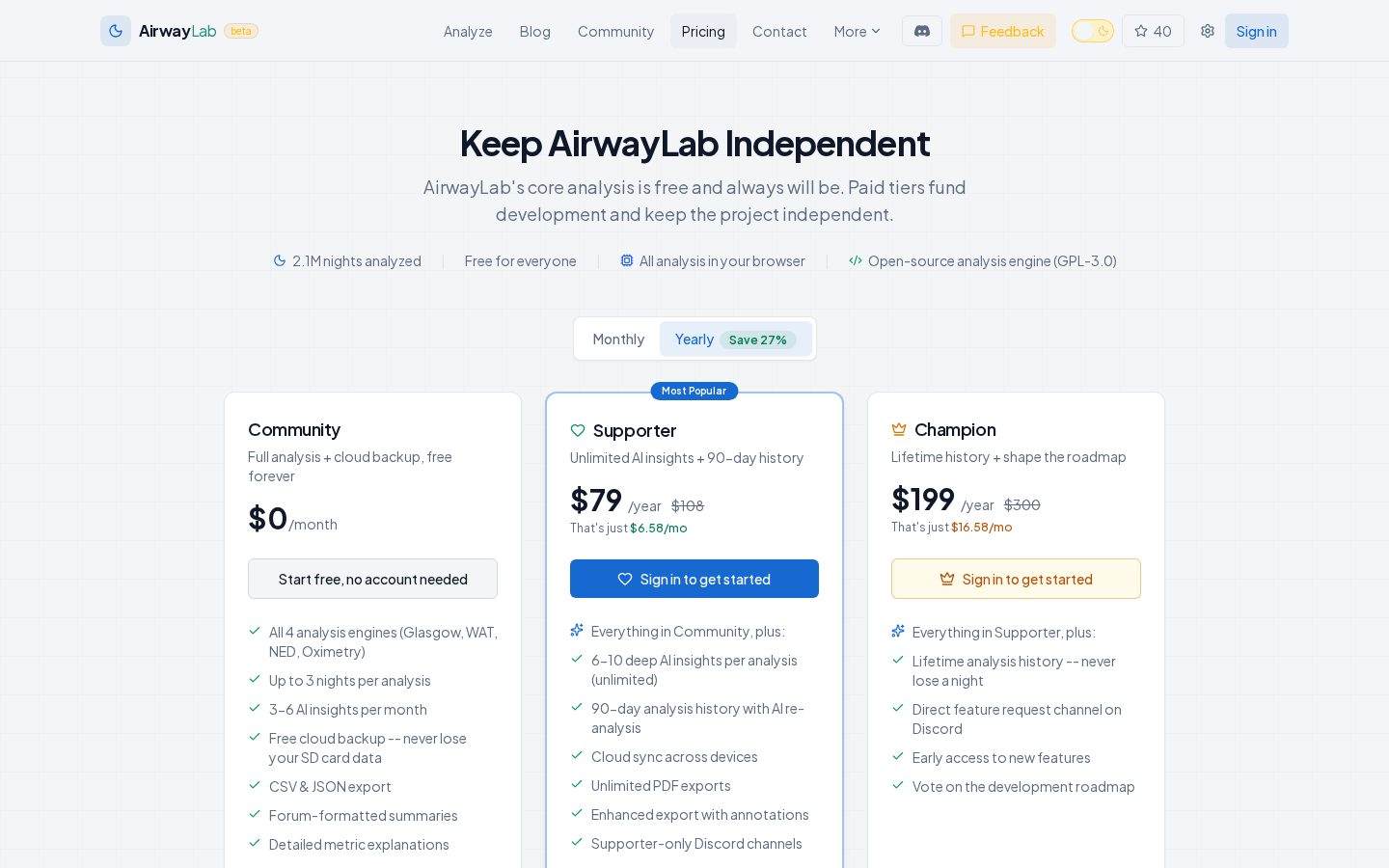Screen dimensions: 1389x868
Task: Click the Sign in button
Action: 1256,31
